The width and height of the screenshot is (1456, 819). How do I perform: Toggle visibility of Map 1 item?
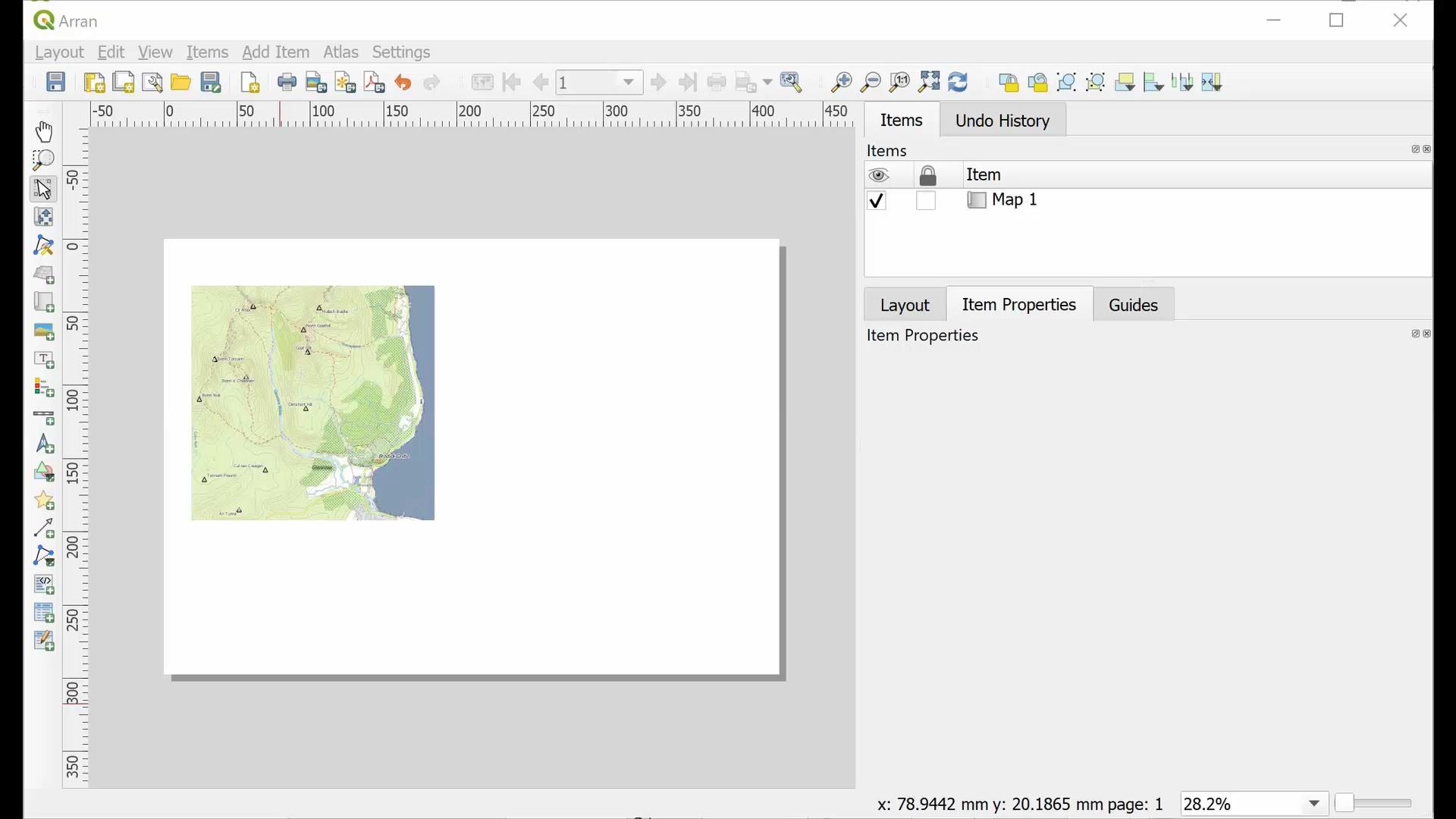point(877,200)
